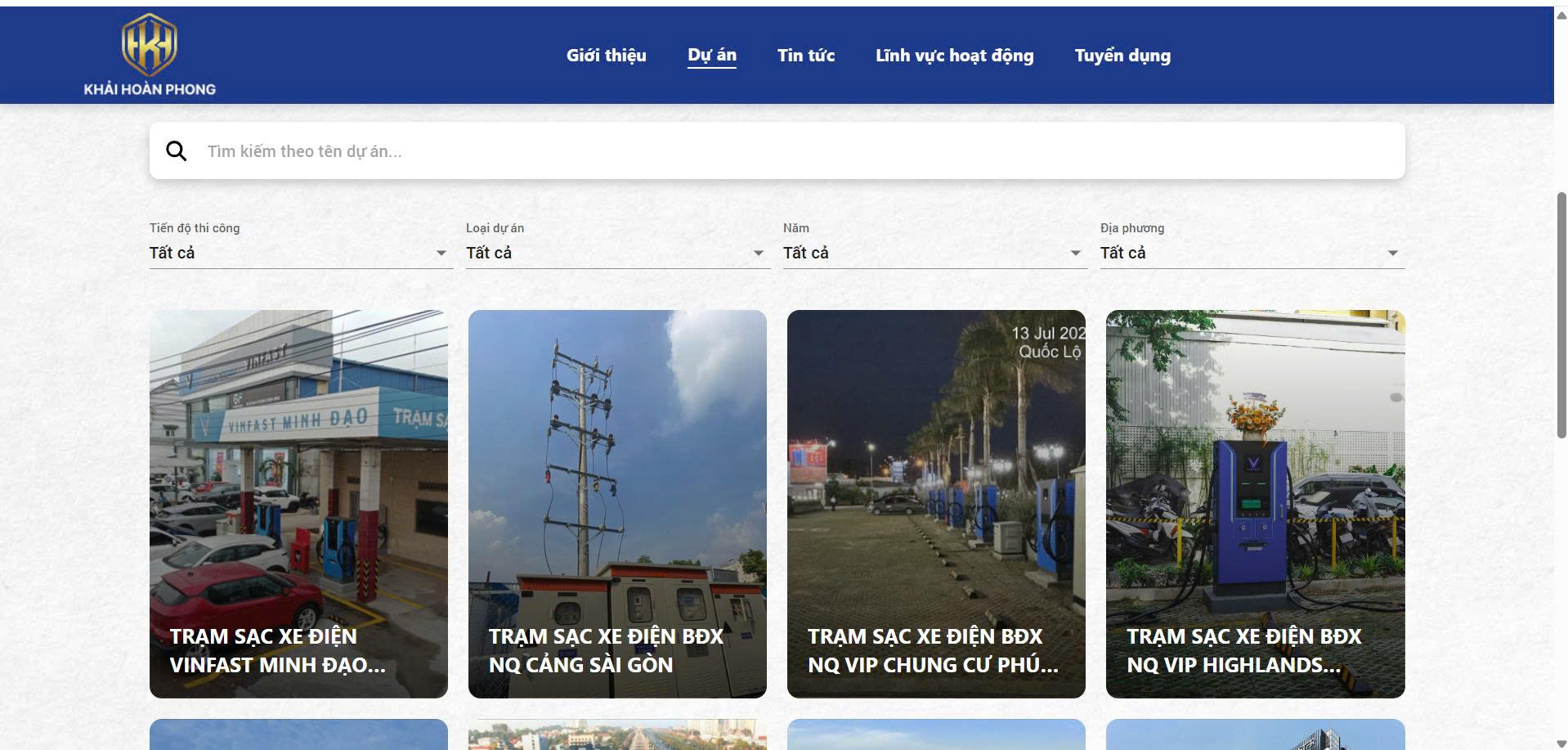
Task: Expand the Năm filter dropdown
Action: pos(935,253)
